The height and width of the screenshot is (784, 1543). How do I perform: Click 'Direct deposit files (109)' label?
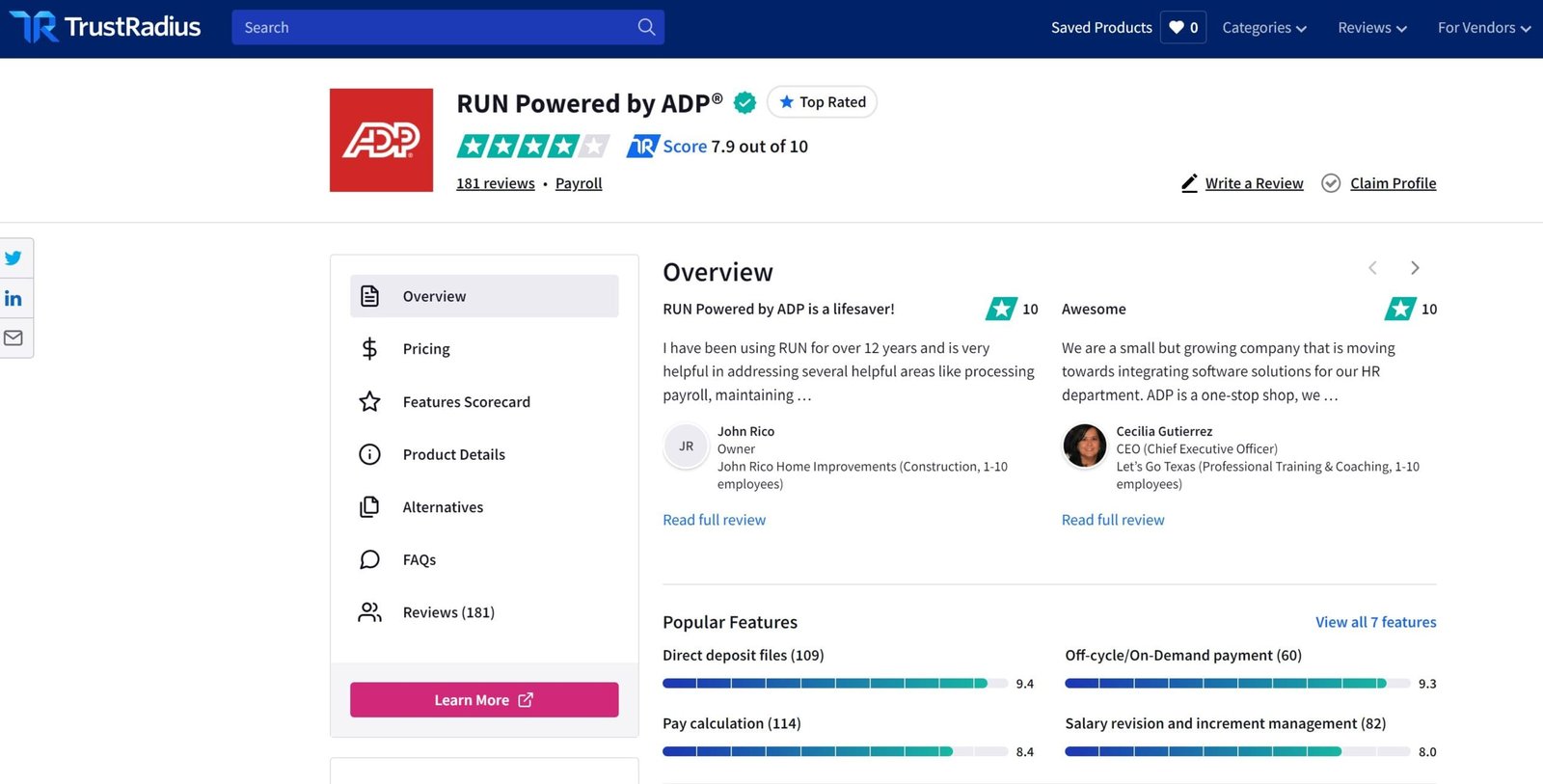click(743, 655)
